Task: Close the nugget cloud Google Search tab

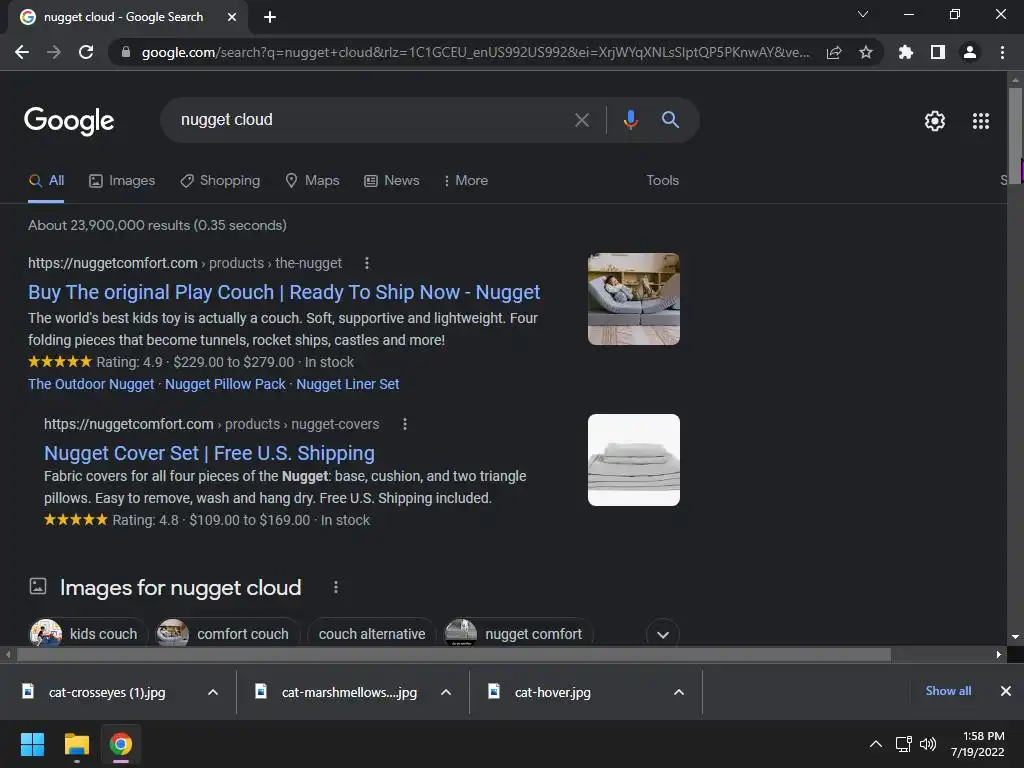Action: tap(232, 18)
